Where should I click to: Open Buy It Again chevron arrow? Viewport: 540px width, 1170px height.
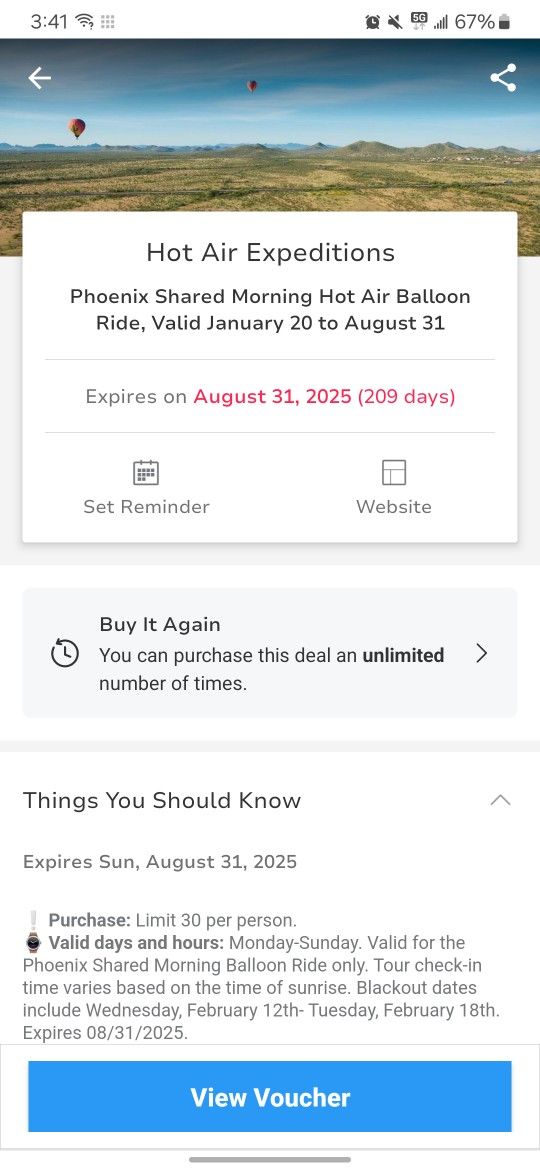tap(482, 654)
